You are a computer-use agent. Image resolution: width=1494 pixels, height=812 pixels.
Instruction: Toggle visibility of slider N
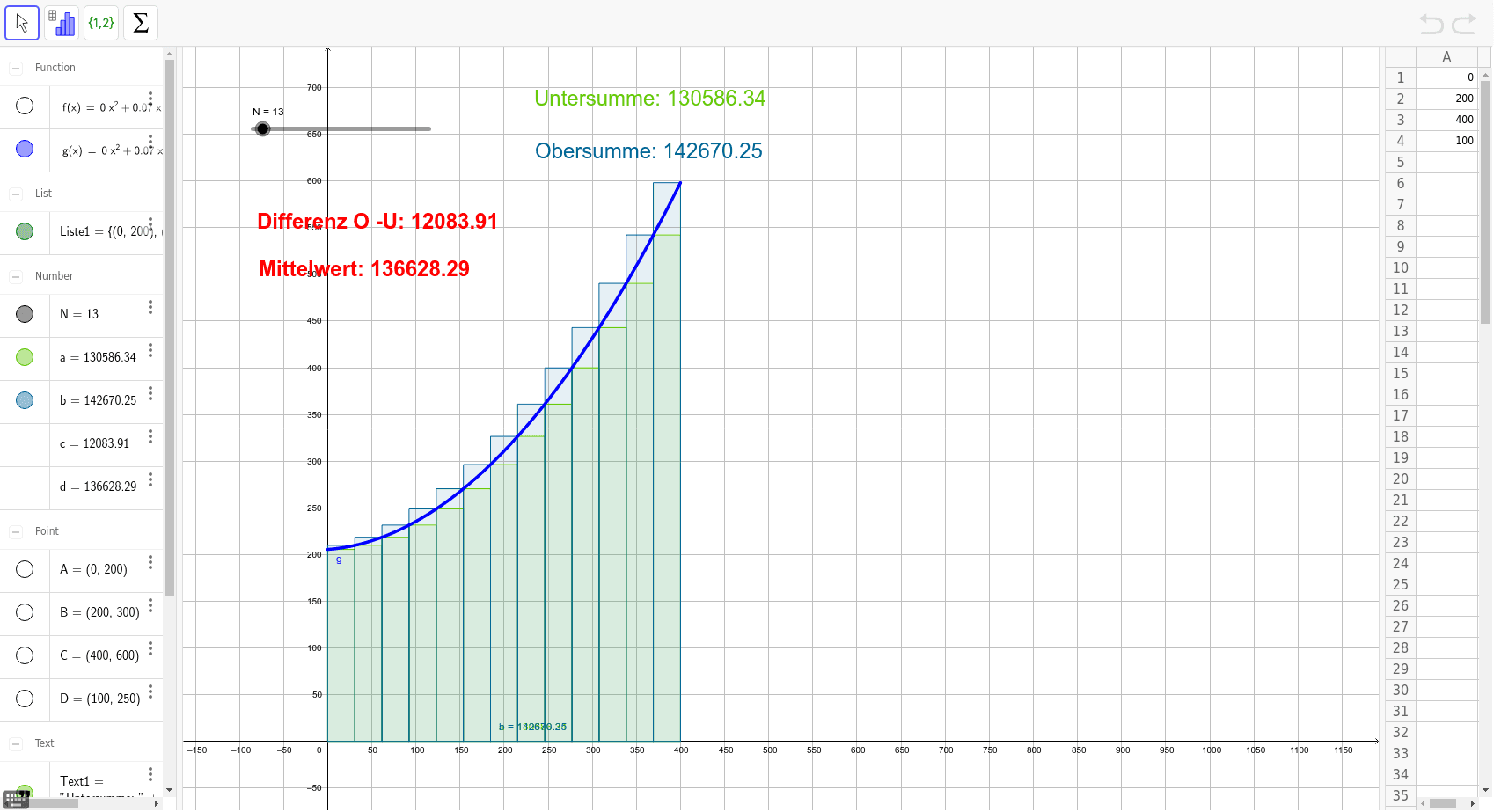(25, 314)
